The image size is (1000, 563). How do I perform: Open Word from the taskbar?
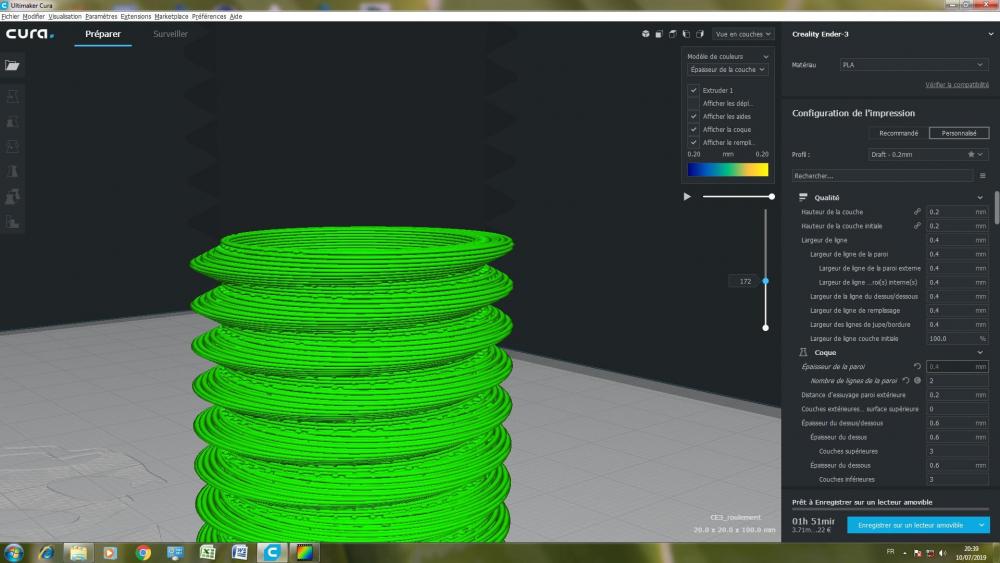click(x=239, y=552)
